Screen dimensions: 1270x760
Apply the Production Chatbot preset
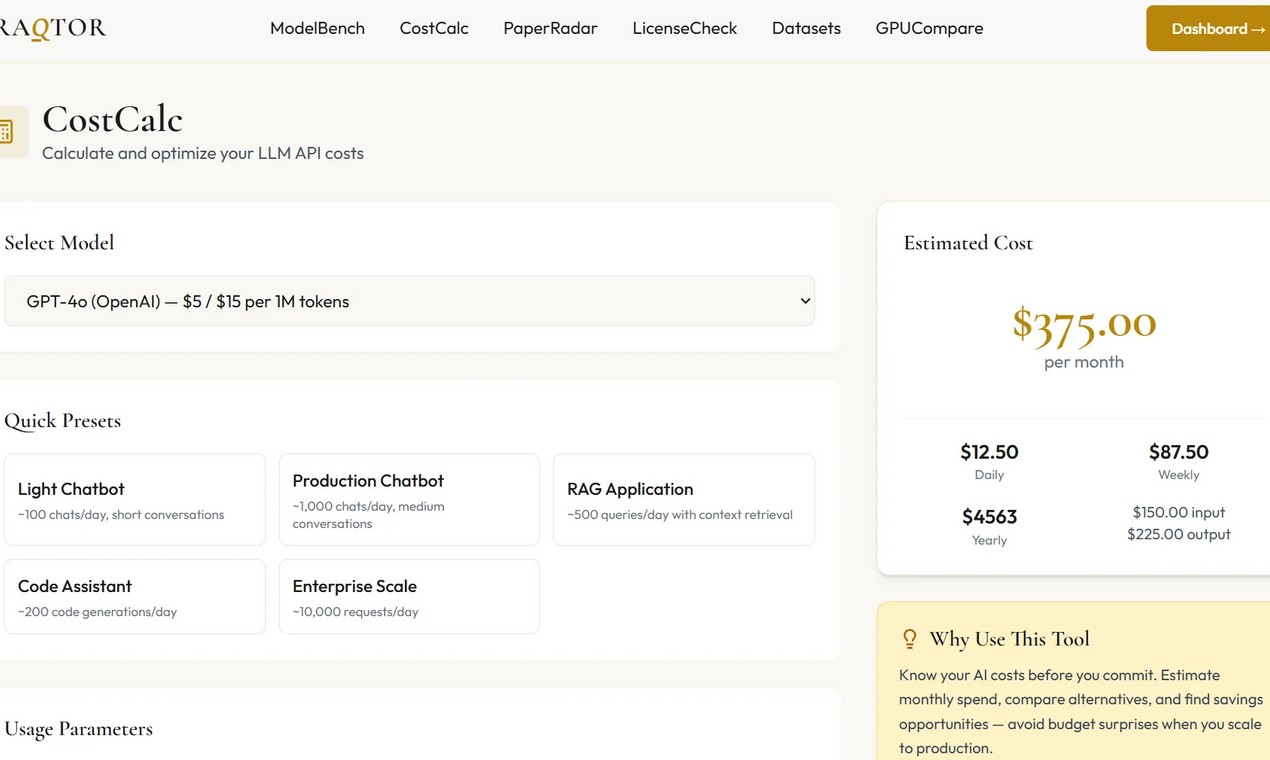(409, 499)
